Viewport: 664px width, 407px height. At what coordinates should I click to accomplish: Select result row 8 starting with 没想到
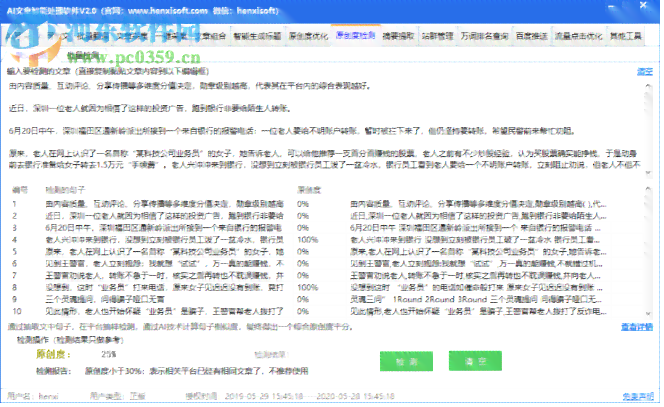326,287
